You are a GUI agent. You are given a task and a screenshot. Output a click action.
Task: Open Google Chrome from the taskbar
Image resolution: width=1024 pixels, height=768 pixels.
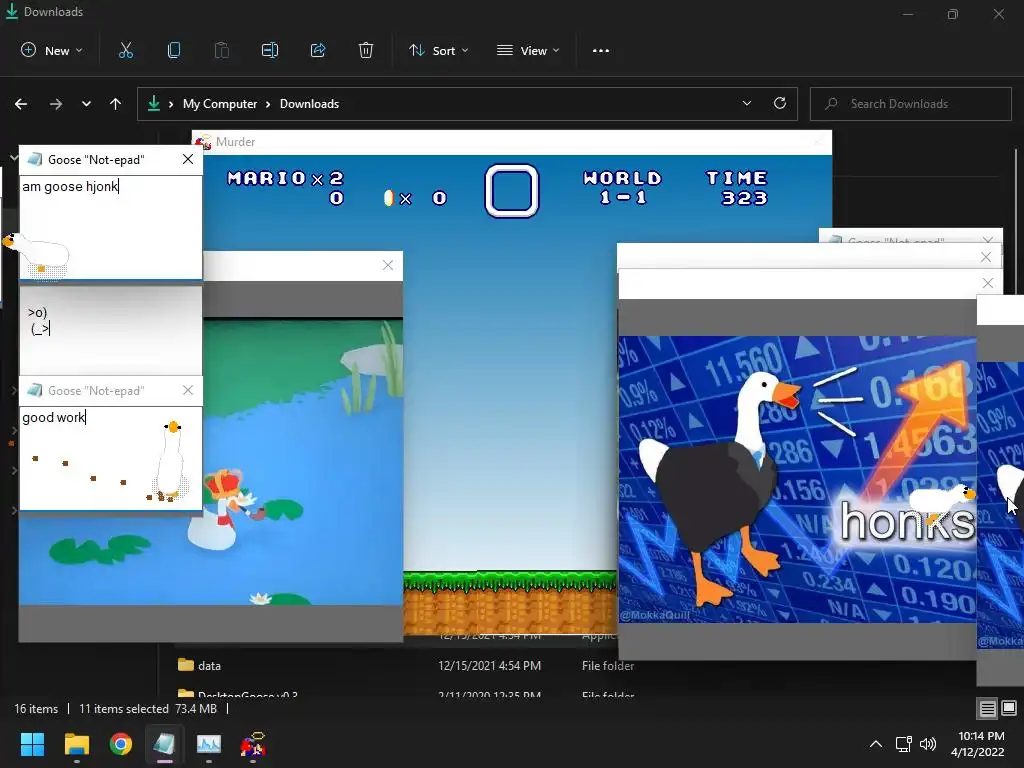coord(120,744)
